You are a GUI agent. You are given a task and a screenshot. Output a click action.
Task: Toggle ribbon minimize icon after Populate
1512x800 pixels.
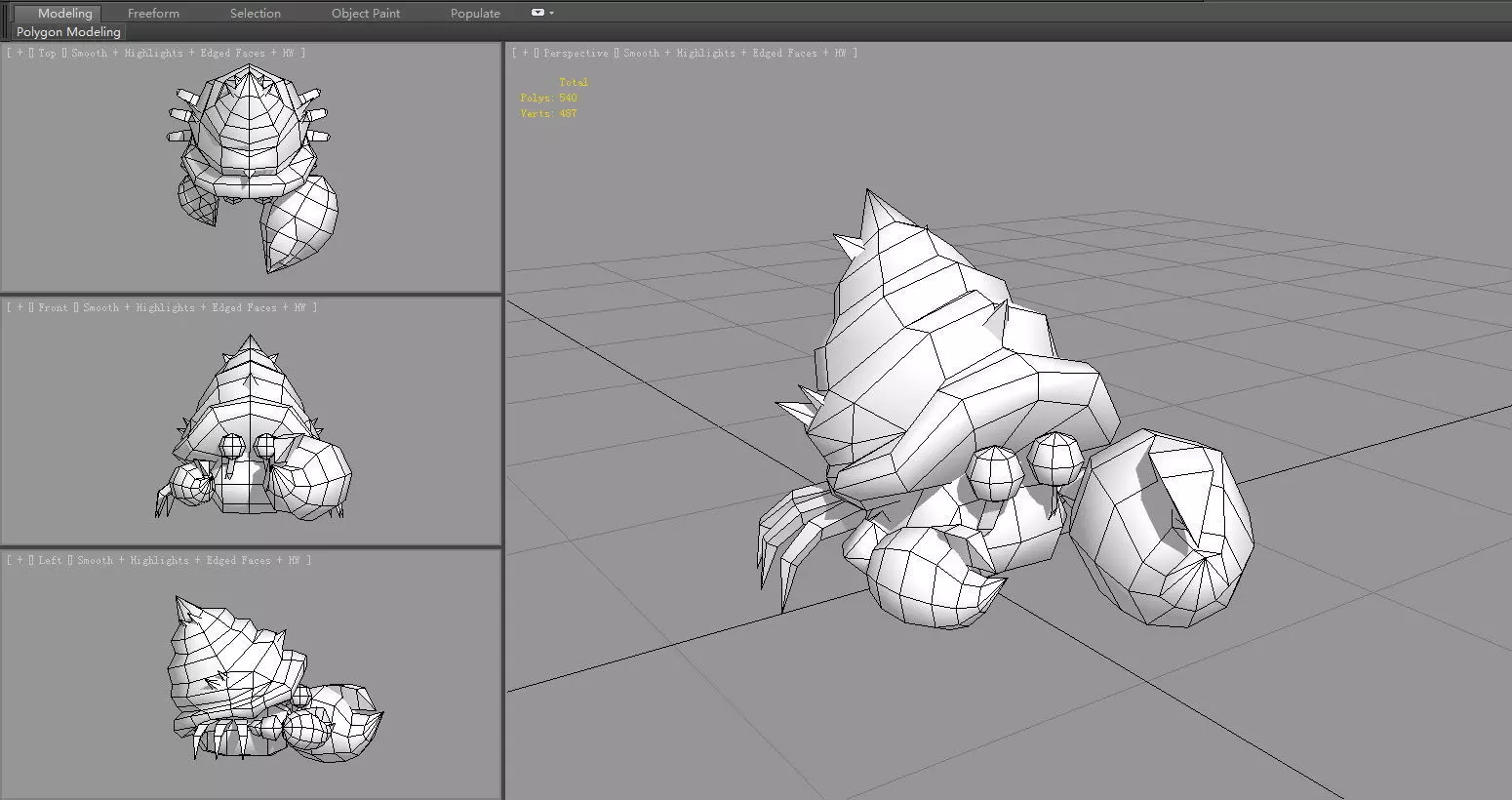click(x=537, y=13)
